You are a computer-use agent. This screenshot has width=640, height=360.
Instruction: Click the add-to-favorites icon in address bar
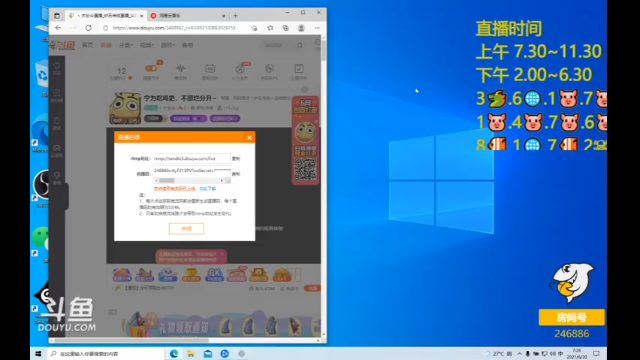[x=254, y=28]
